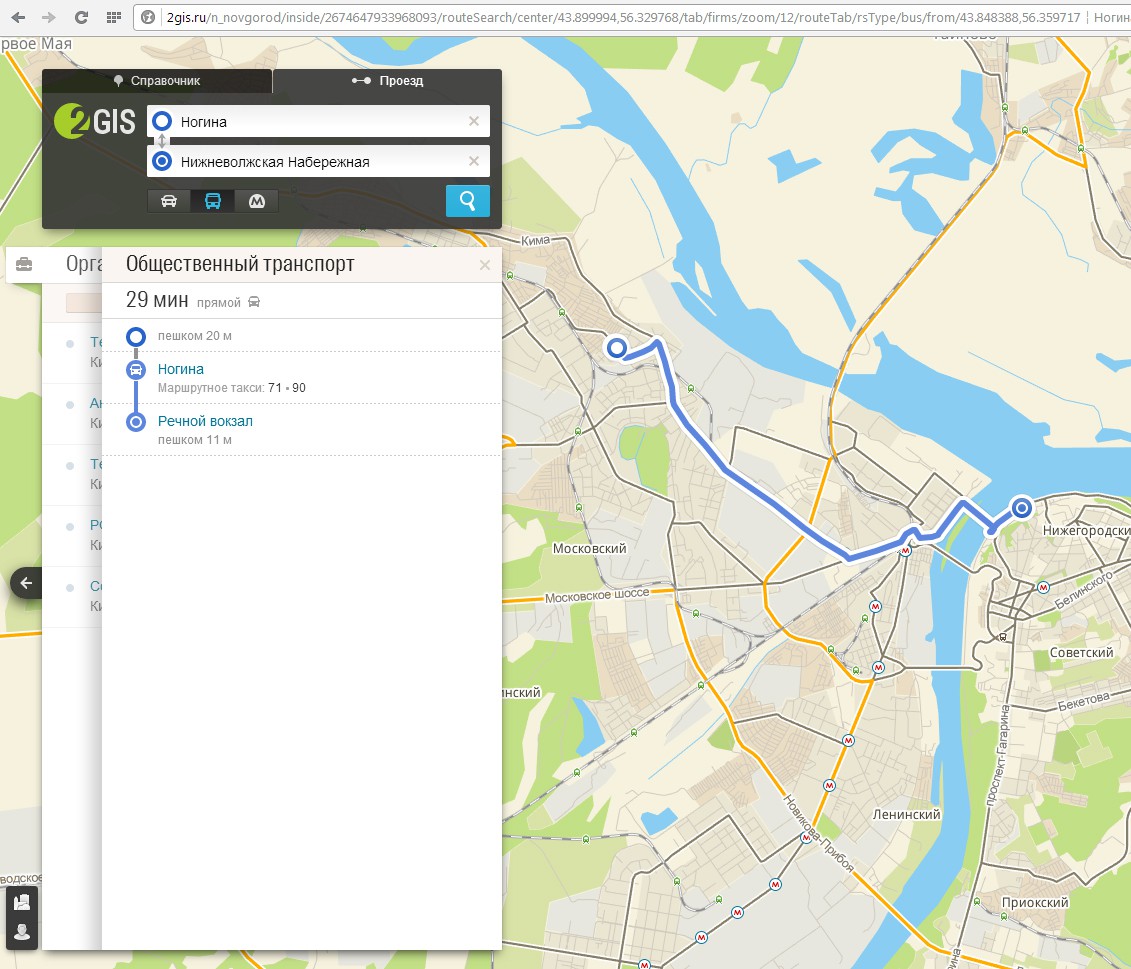
Task: Open the browser apps grid icon
Action: tap(113, 17)
